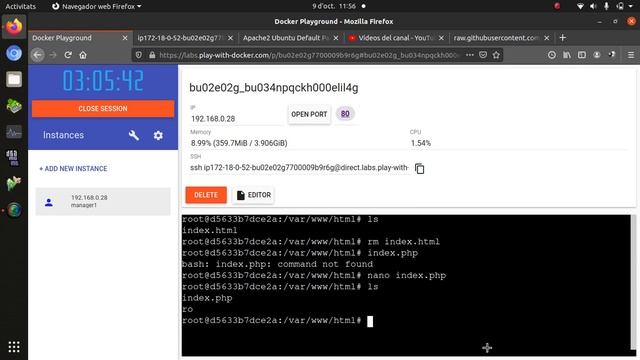Open the Firefox hamburger menu
Screen dimensions: 640x360
click(631, 55)
